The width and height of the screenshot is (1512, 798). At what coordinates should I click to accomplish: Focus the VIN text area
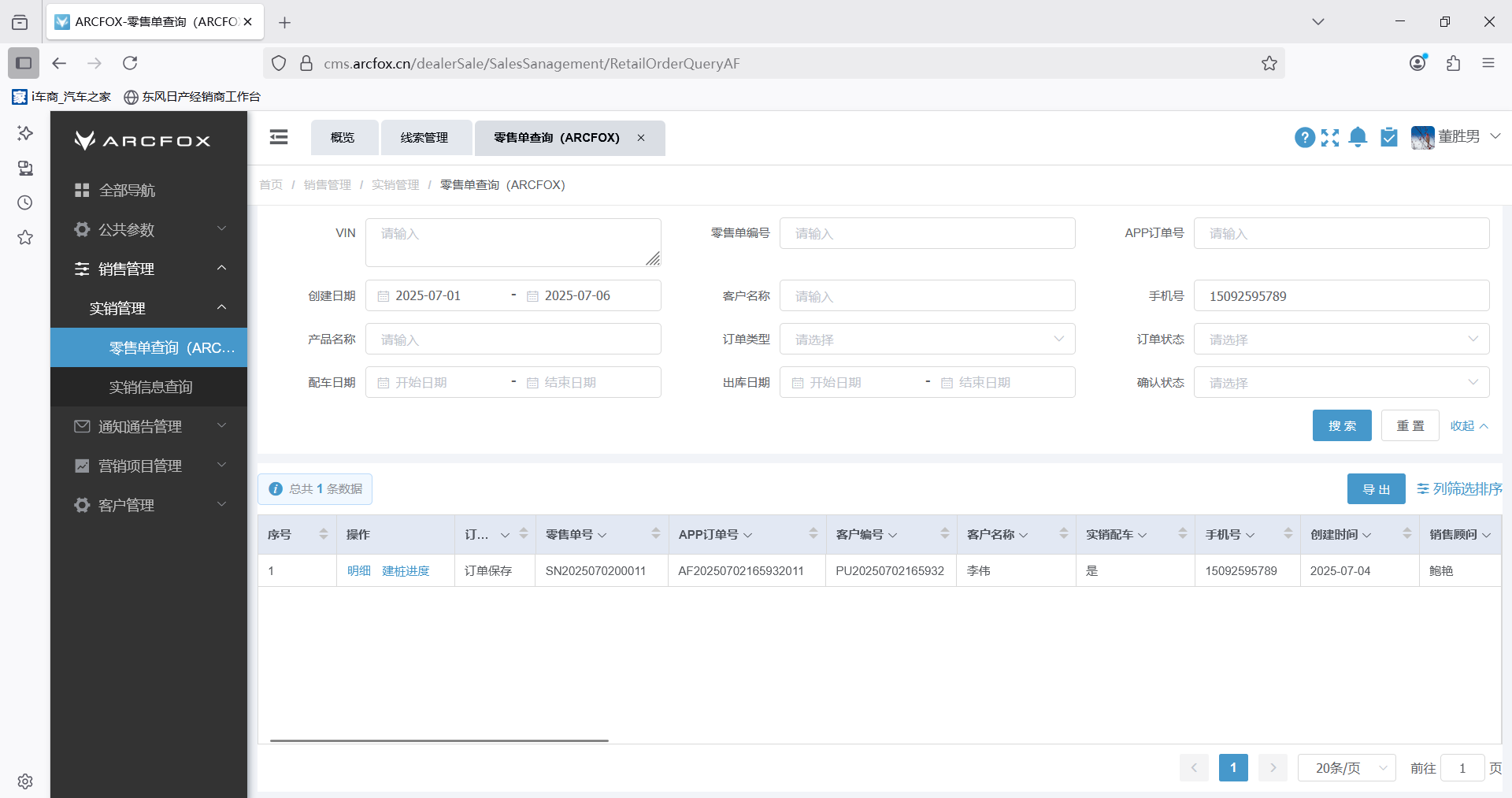pos(513,243)
